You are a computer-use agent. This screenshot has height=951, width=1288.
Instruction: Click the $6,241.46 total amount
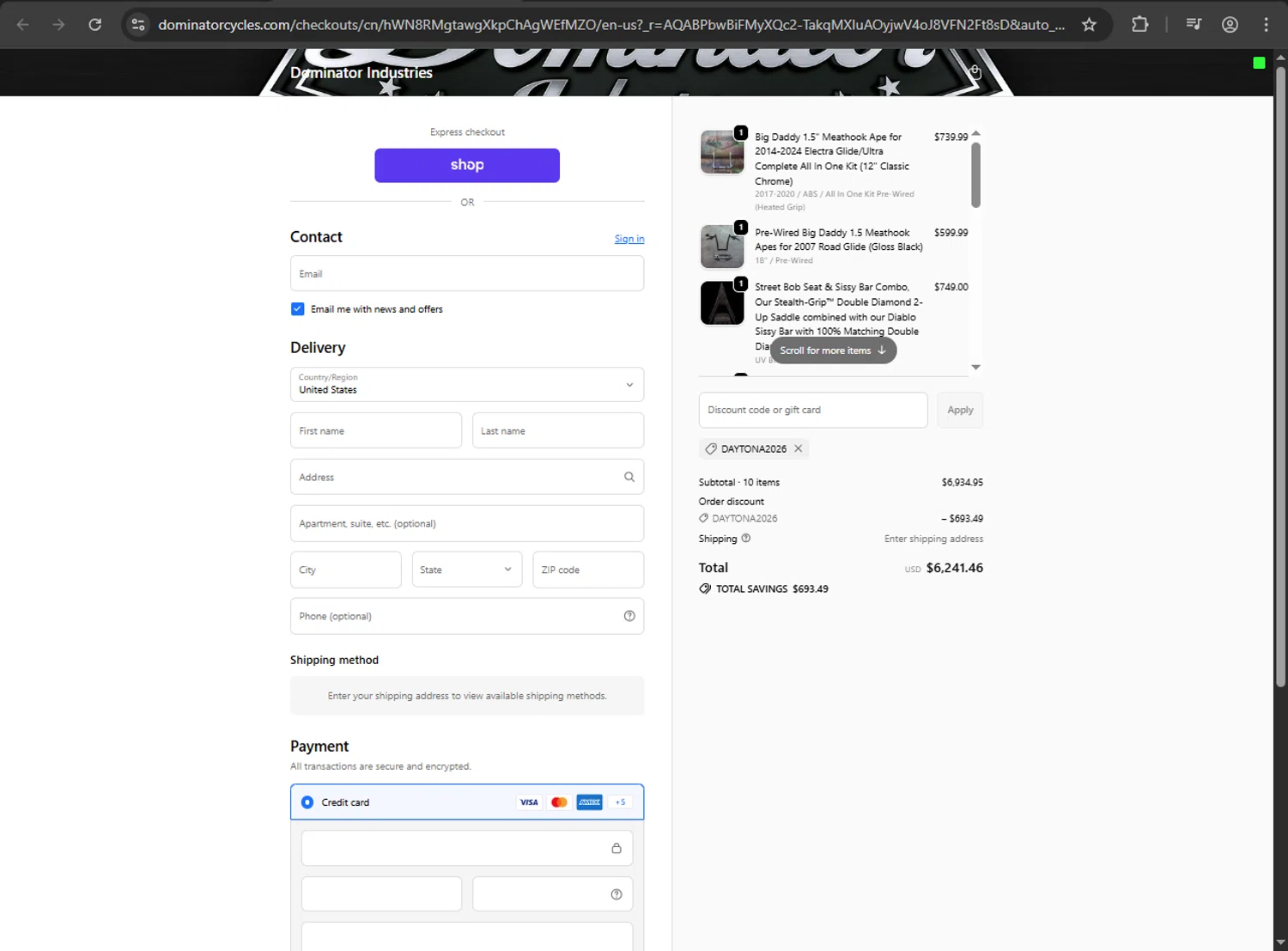(955, 568)
